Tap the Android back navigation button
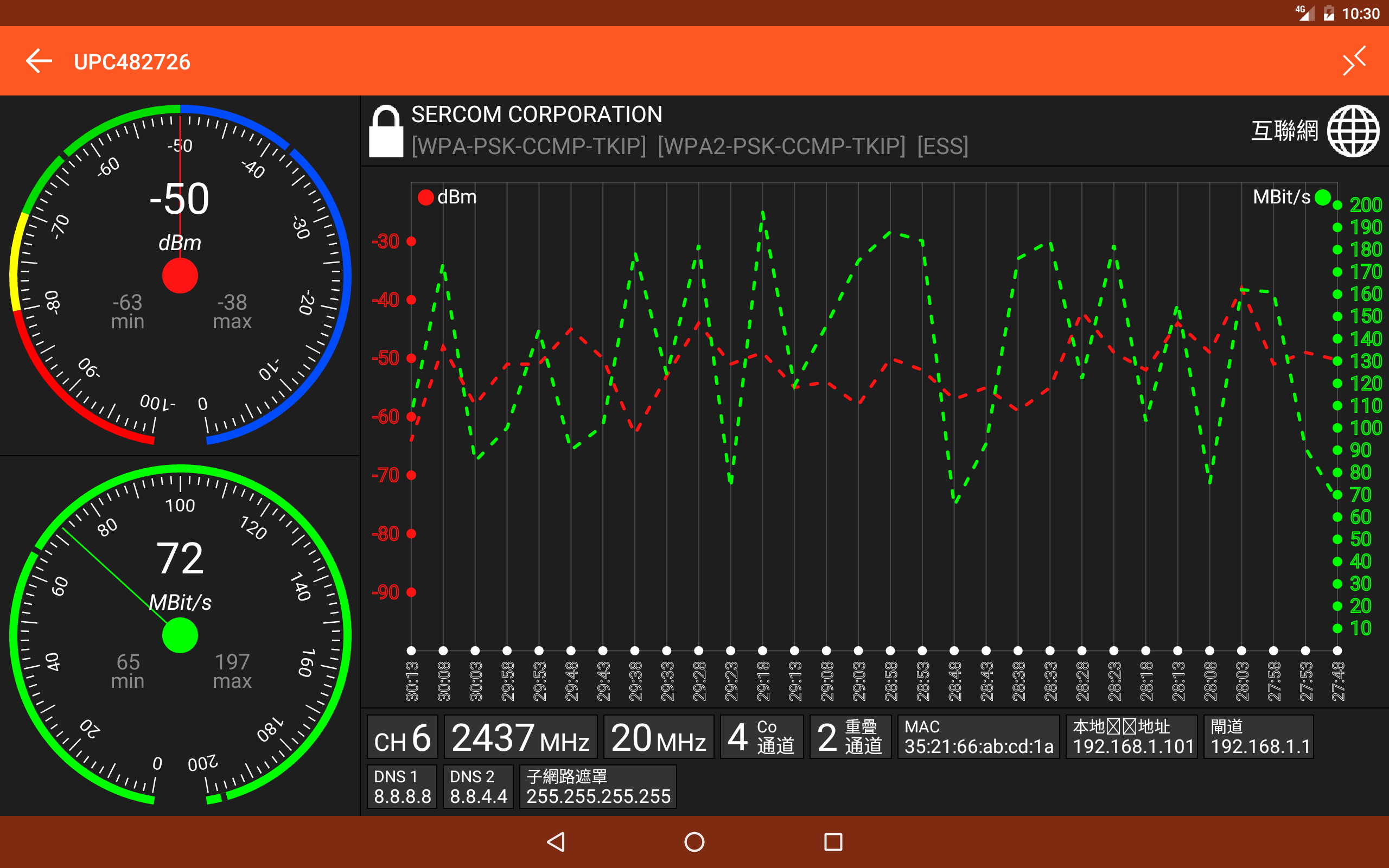This screenshot has width=1389, height=868. (x=556, y=841)
